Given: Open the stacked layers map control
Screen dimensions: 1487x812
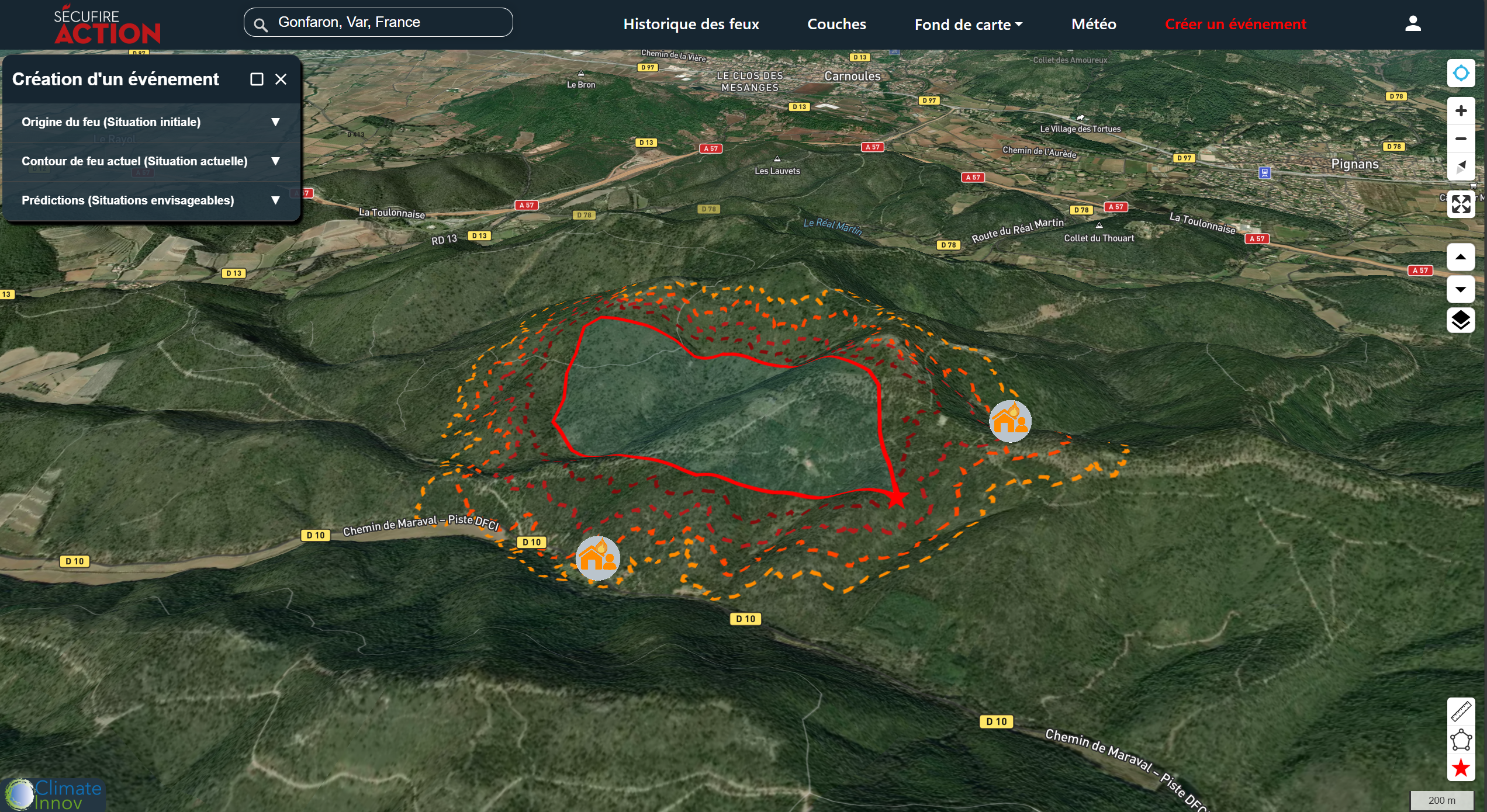Looking at the screenshot, I should coord(1461,320).
